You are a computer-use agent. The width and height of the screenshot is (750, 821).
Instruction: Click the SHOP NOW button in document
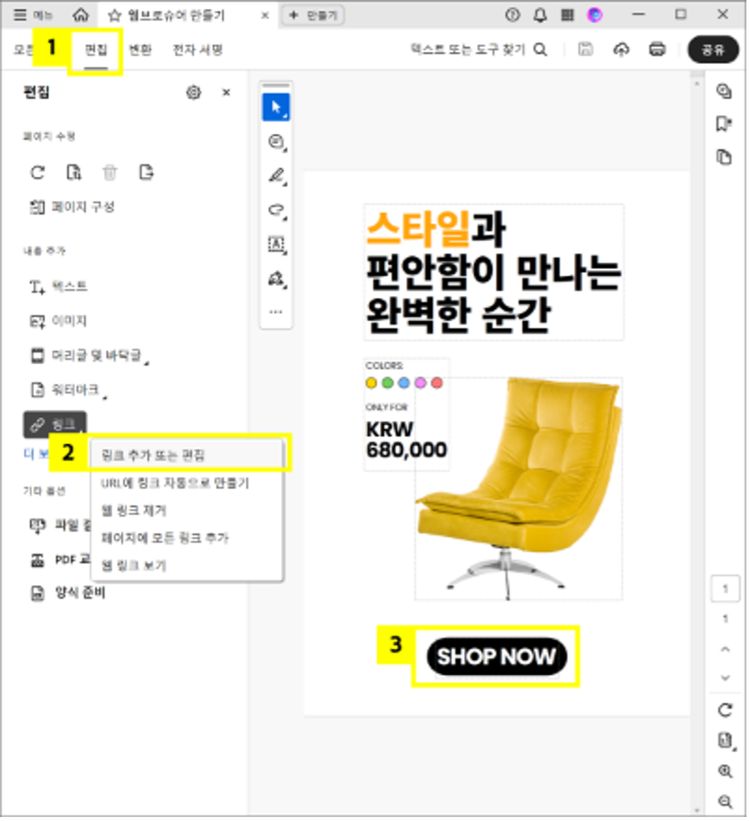pyautogui.click(x=497, y=657)
